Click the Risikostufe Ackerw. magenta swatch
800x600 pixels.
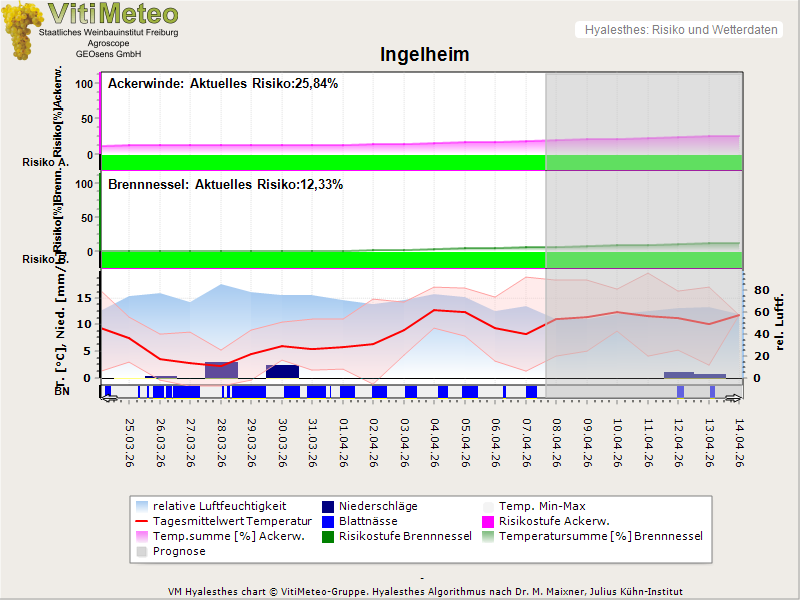tap(488, 521)
